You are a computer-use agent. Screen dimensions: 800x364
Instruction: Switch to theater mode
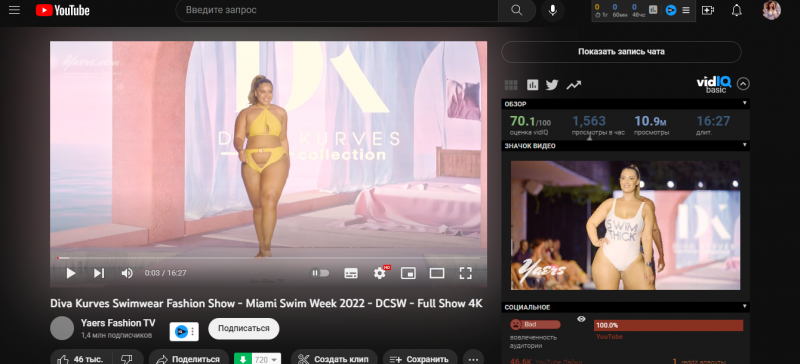tap(437, 273)
